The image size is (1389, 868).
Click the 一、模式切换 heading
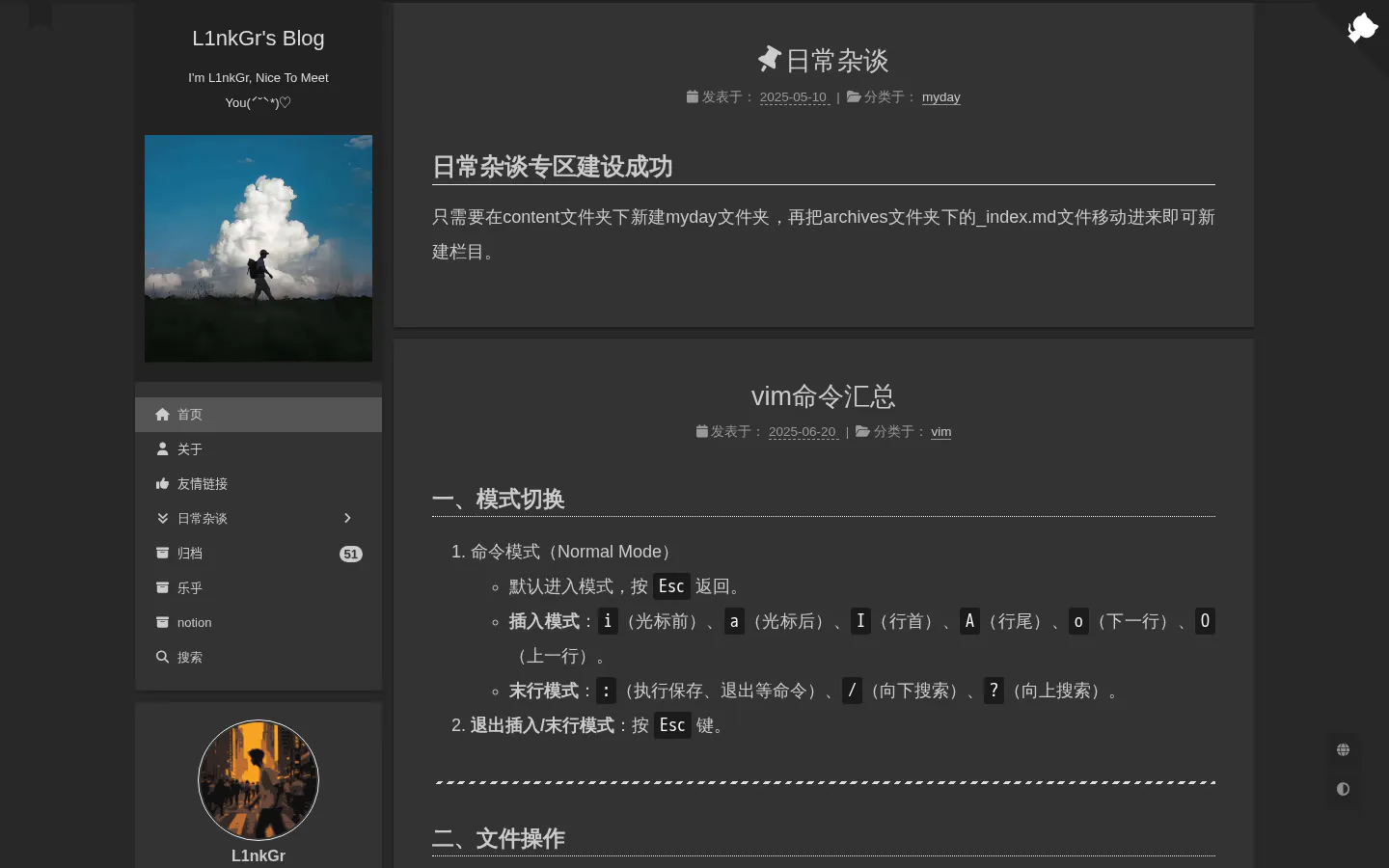[499, 500]
